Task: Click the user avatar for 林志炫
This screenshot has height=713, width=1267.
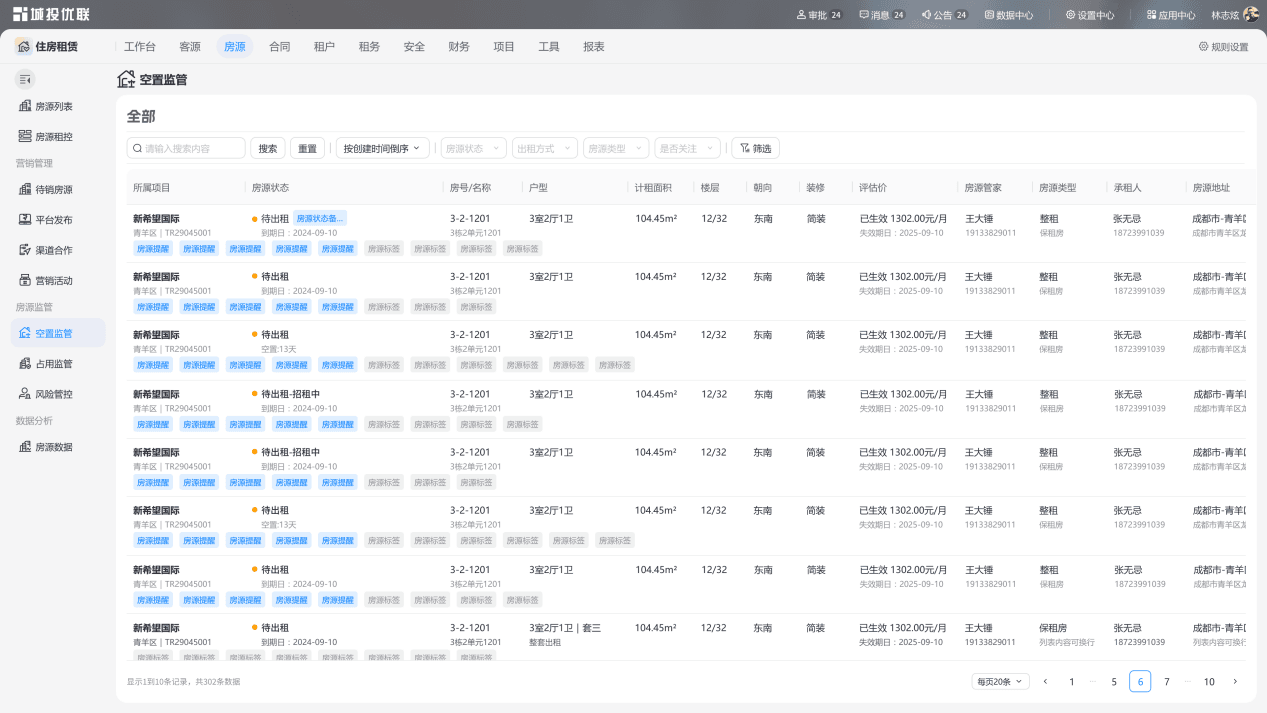Action: [x=1250, y=15]
